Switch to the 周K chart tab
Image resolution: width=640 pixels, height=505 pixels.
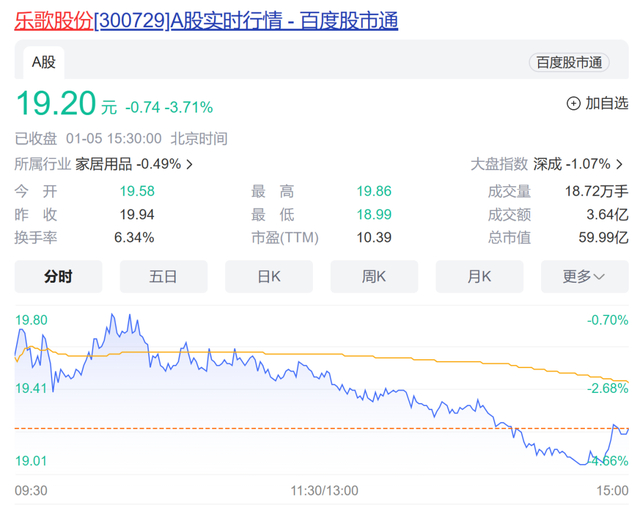click(x=374, y=276)
